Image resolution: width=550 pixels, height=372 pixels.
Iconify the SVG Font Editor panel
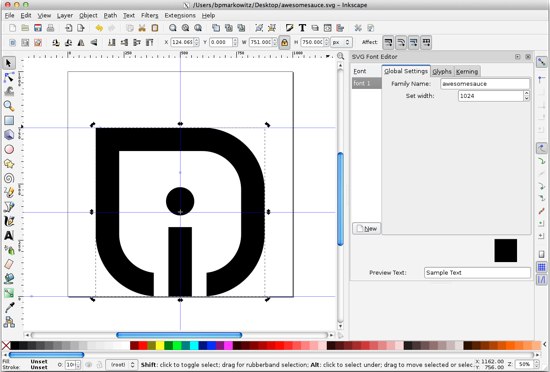tap(517, 57)
